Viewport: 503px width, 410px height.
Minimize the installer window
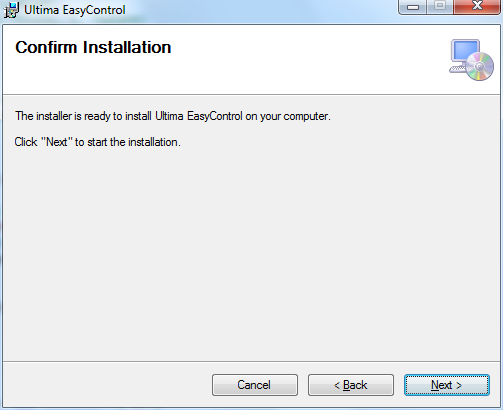(x=413, y=7)
